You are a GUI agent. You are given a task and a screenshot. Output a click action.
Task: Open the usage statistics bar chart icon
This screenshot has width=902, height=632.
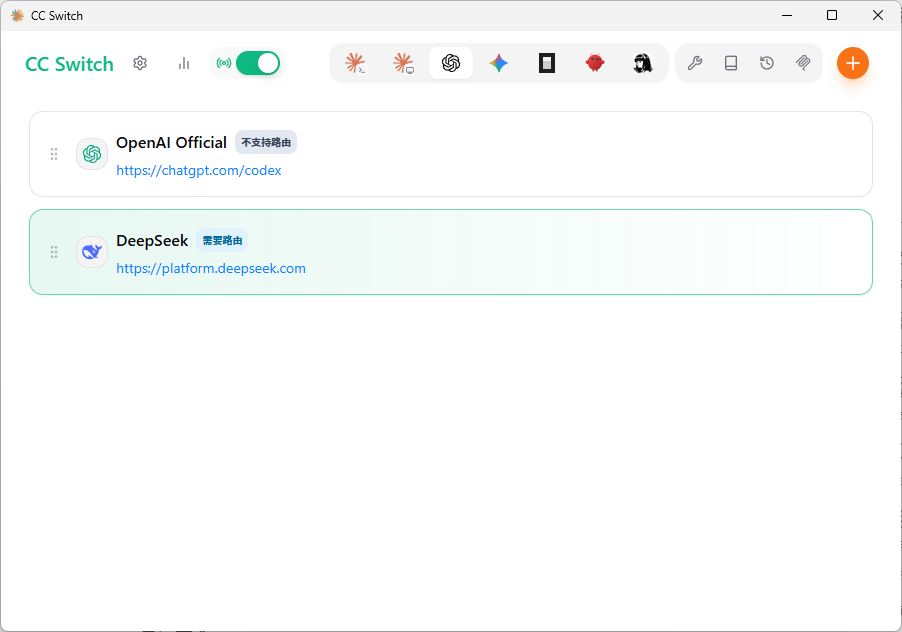pos(184,63)
